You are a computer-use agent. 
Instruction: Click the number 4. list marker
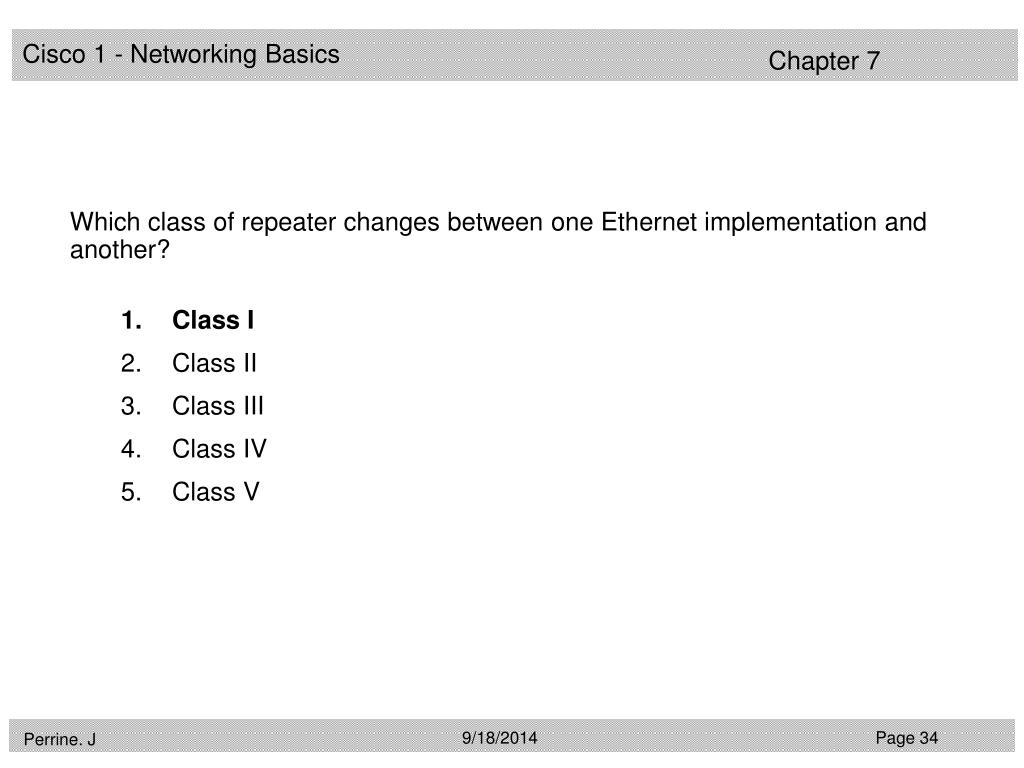pos(131,449)
